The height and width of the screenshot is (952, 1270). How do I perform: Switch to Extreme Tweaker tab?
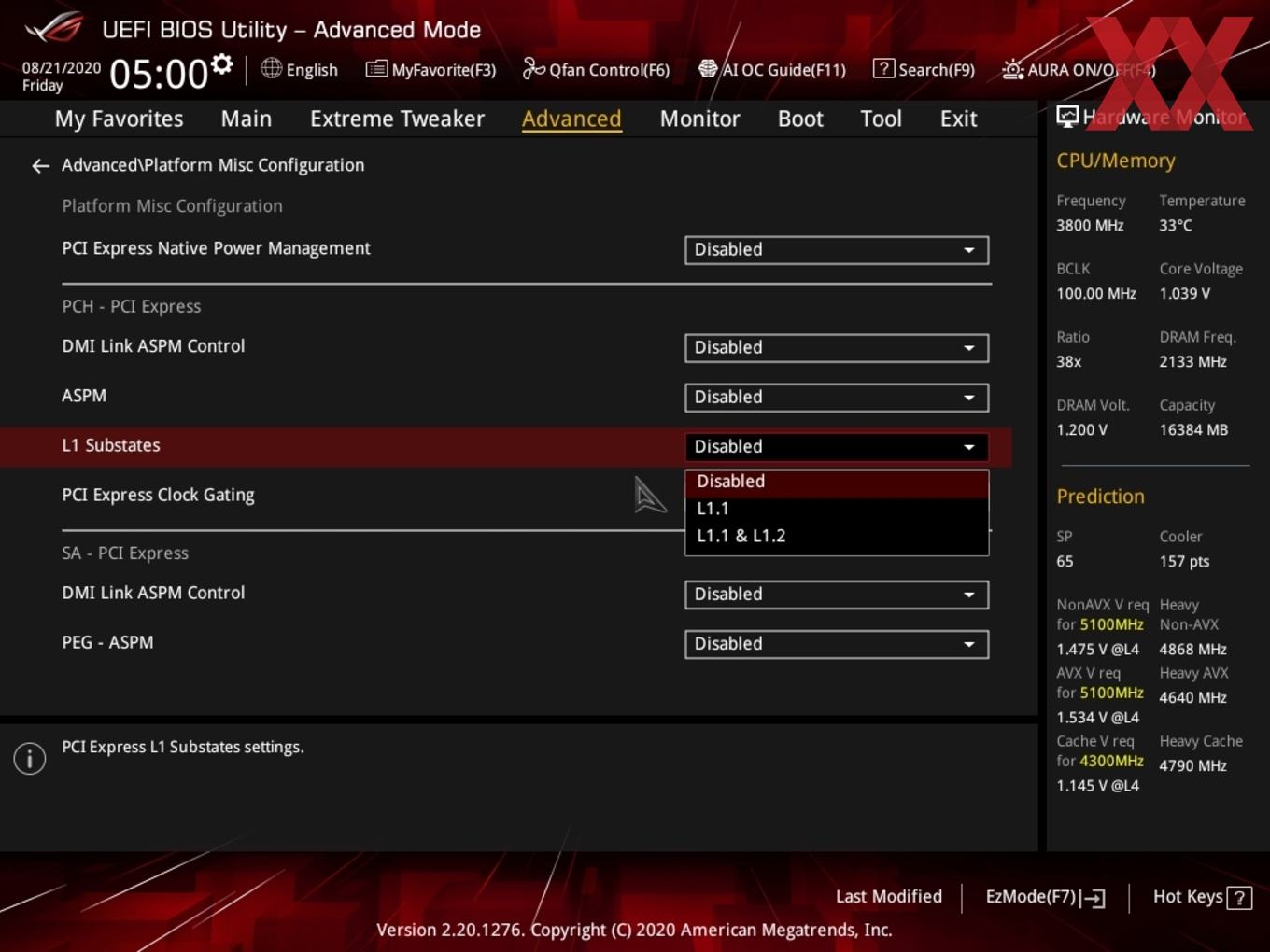[397, 119]
